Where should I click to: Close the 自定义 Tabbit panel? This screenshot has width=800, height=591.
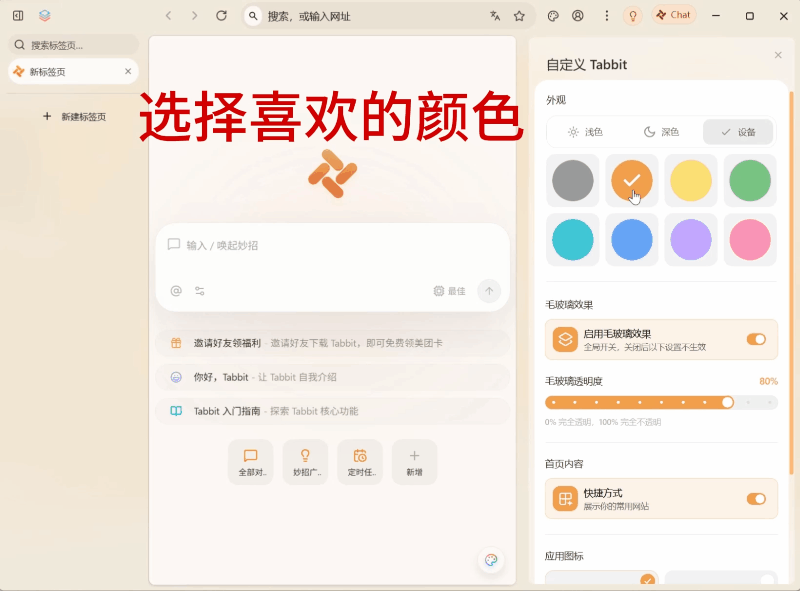click(x=778, y=55)
